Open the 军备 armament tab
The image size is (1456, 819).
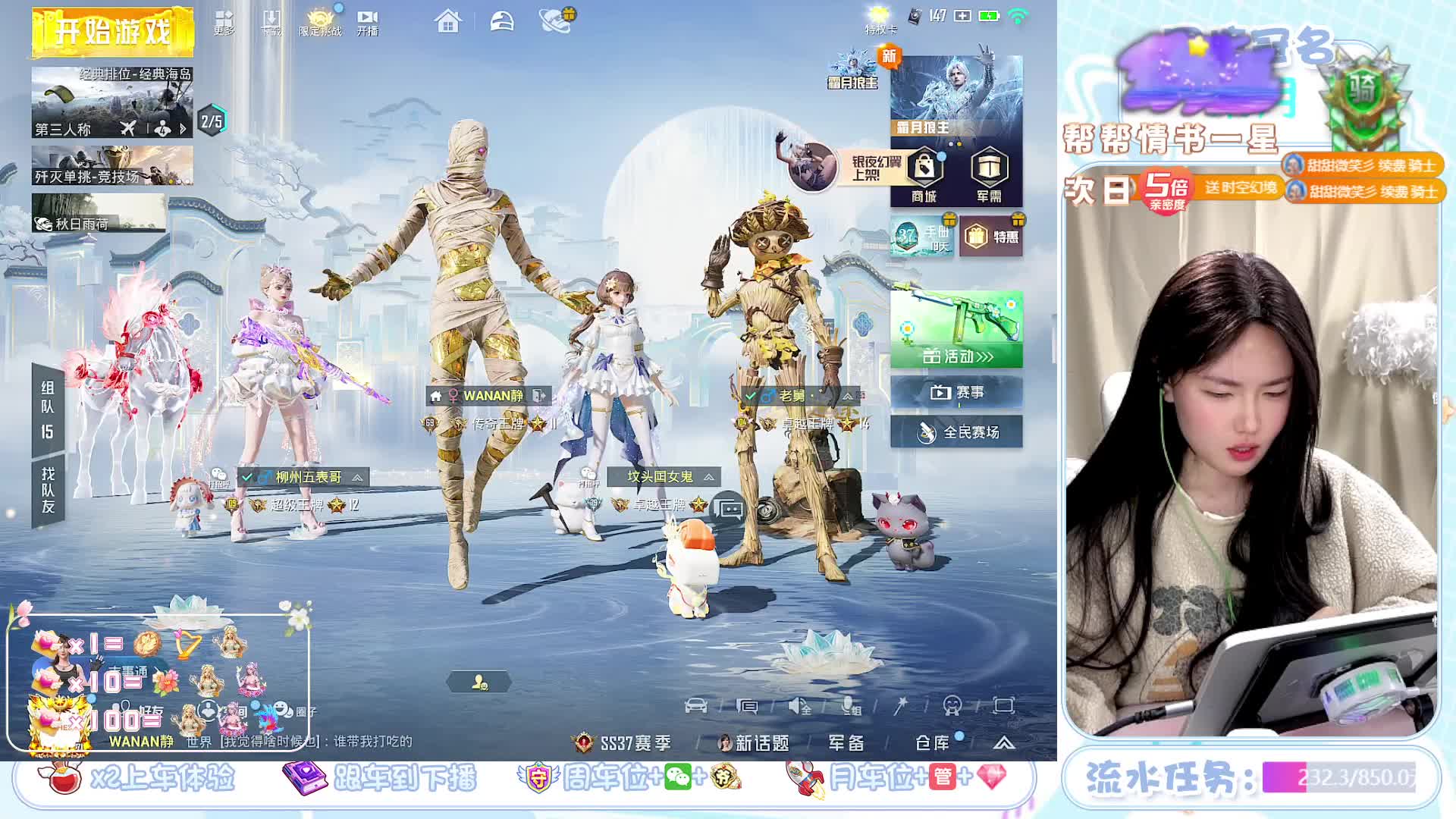pos(846,743)
